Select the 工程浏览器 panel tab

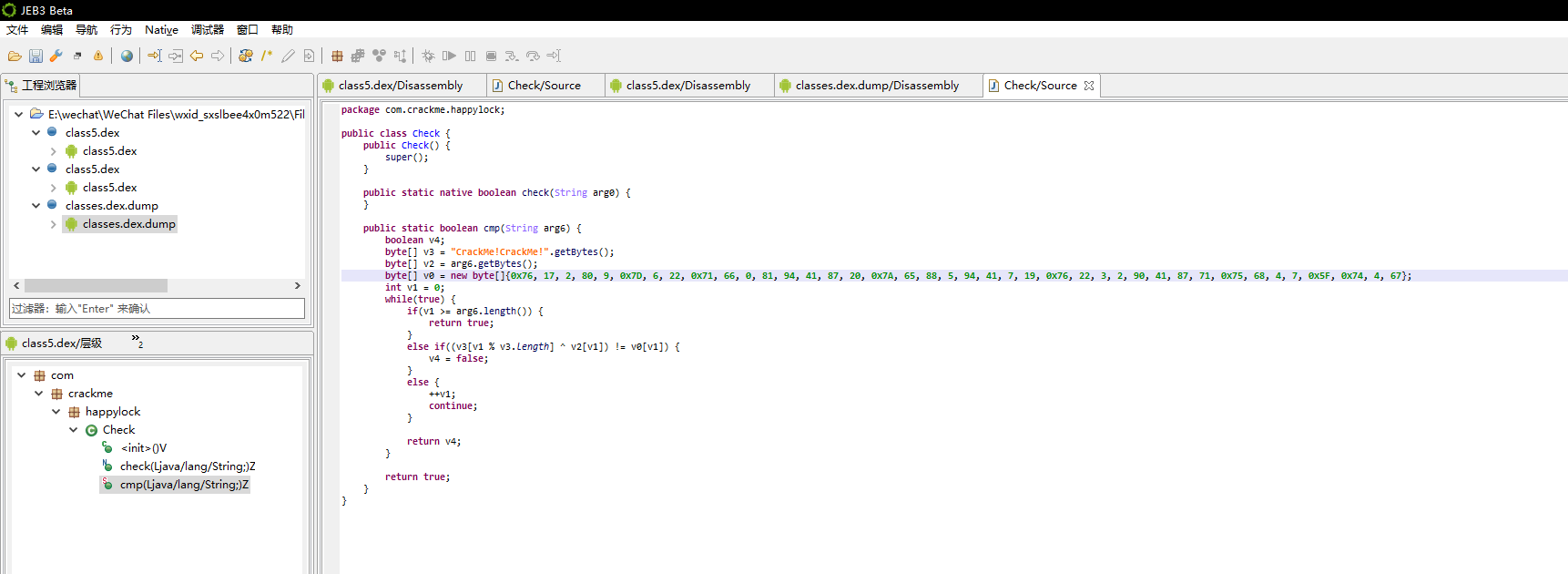(42, 86)
